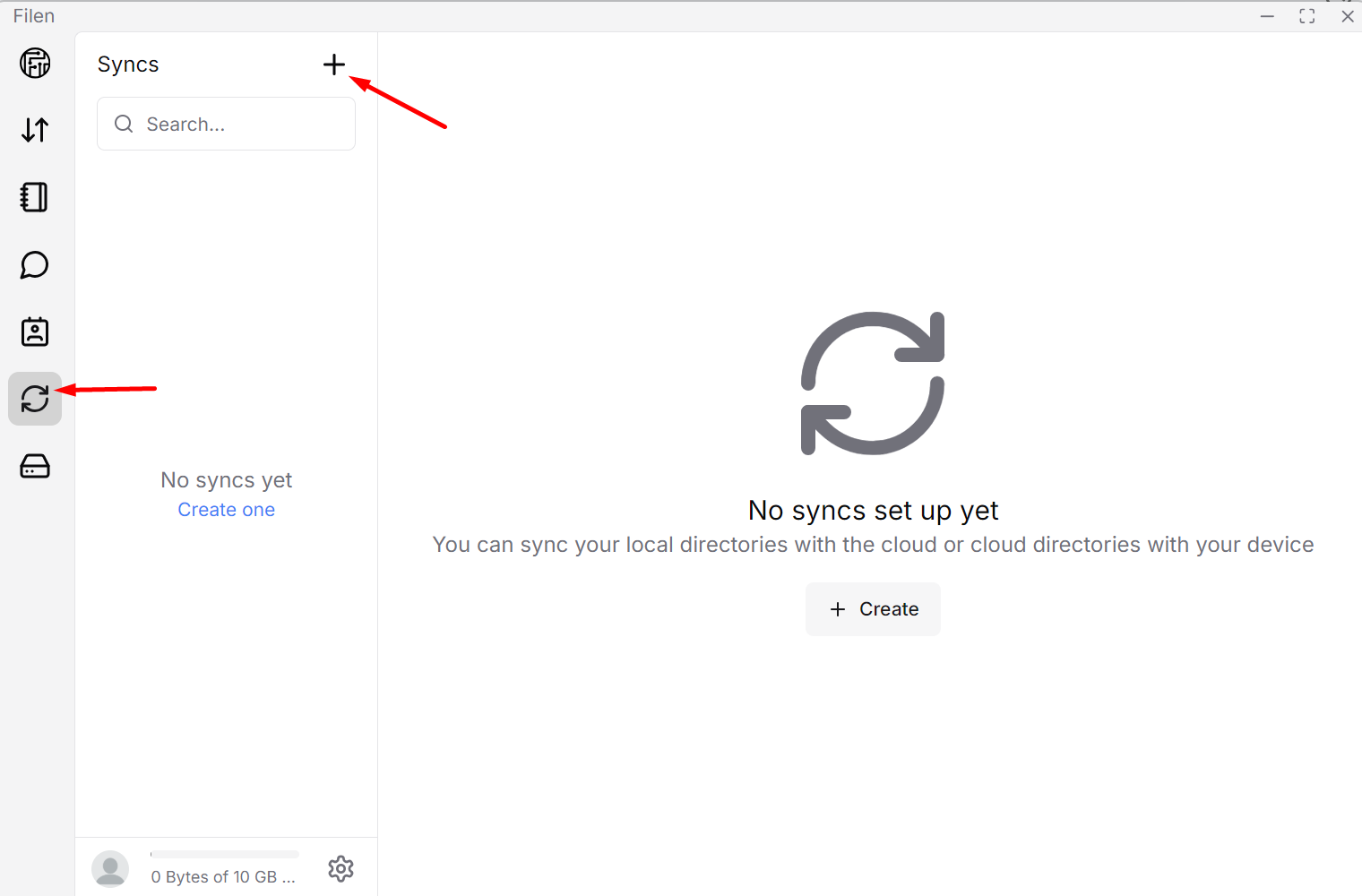This screenshot has width=1362, height=896.
Task: Click the magnifier icon in search box
Action: point(124,124)
